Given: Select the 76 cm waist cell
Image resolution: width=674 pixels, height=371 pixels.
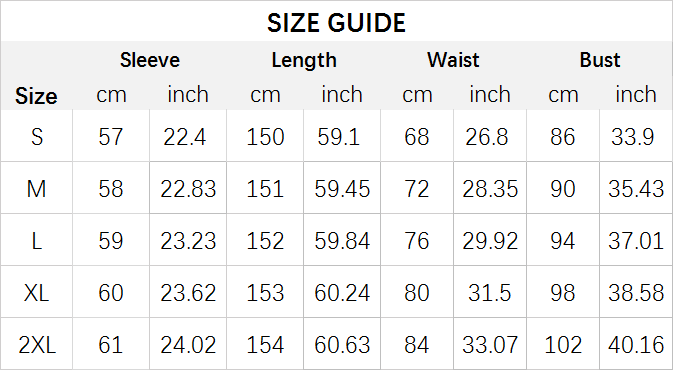Looking at the screenshot, I should point(417,241).
